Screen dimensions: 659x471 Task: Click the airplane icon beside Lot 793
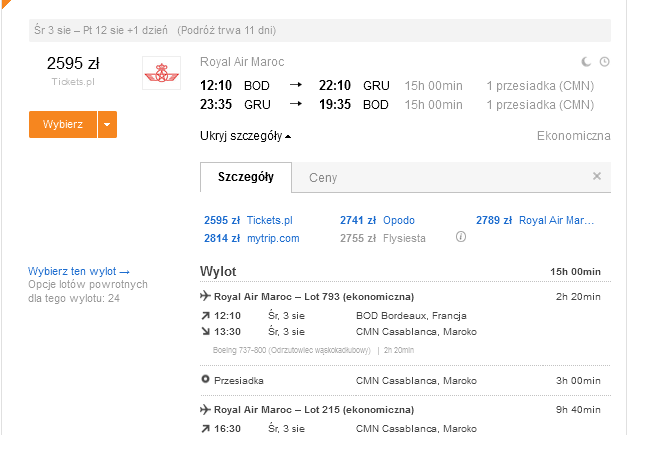tap(205, 296)
